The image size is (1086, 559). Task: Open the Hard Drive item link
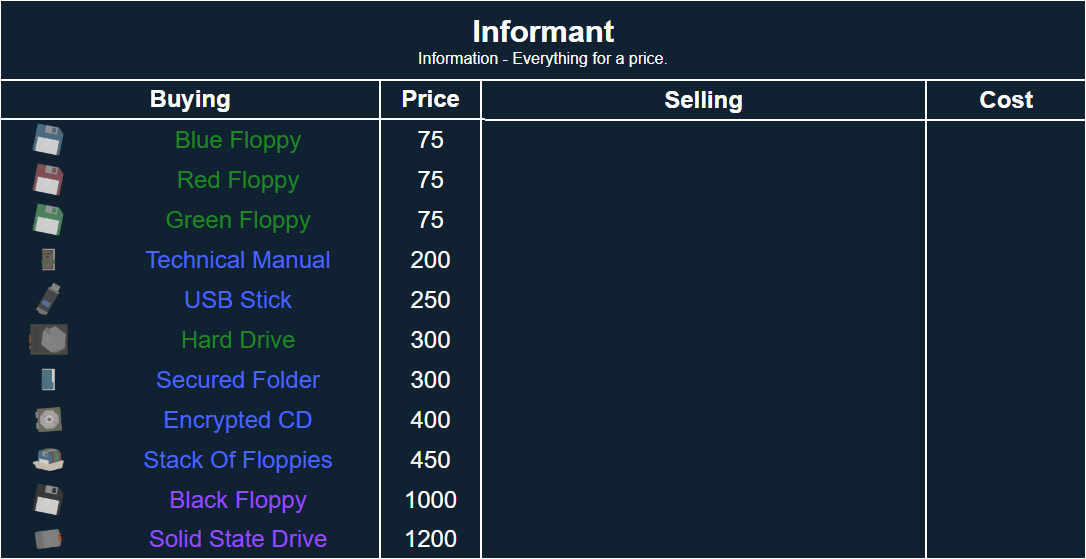tap(238, 340)
